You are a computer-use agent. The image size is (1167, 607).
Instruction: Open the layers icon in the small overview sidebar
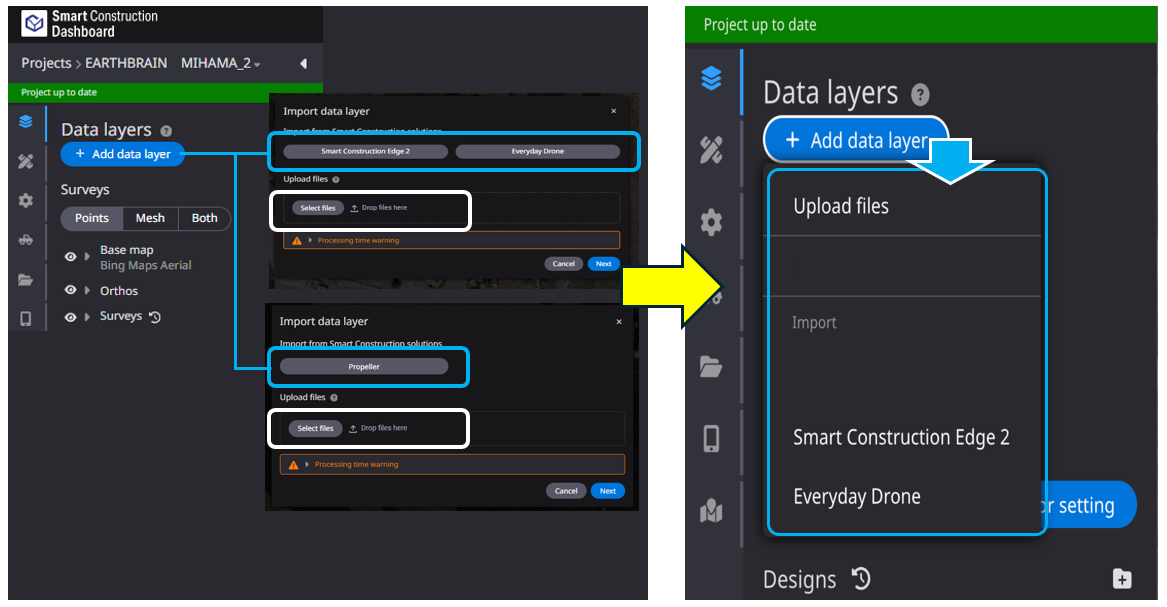coord(26,121)
